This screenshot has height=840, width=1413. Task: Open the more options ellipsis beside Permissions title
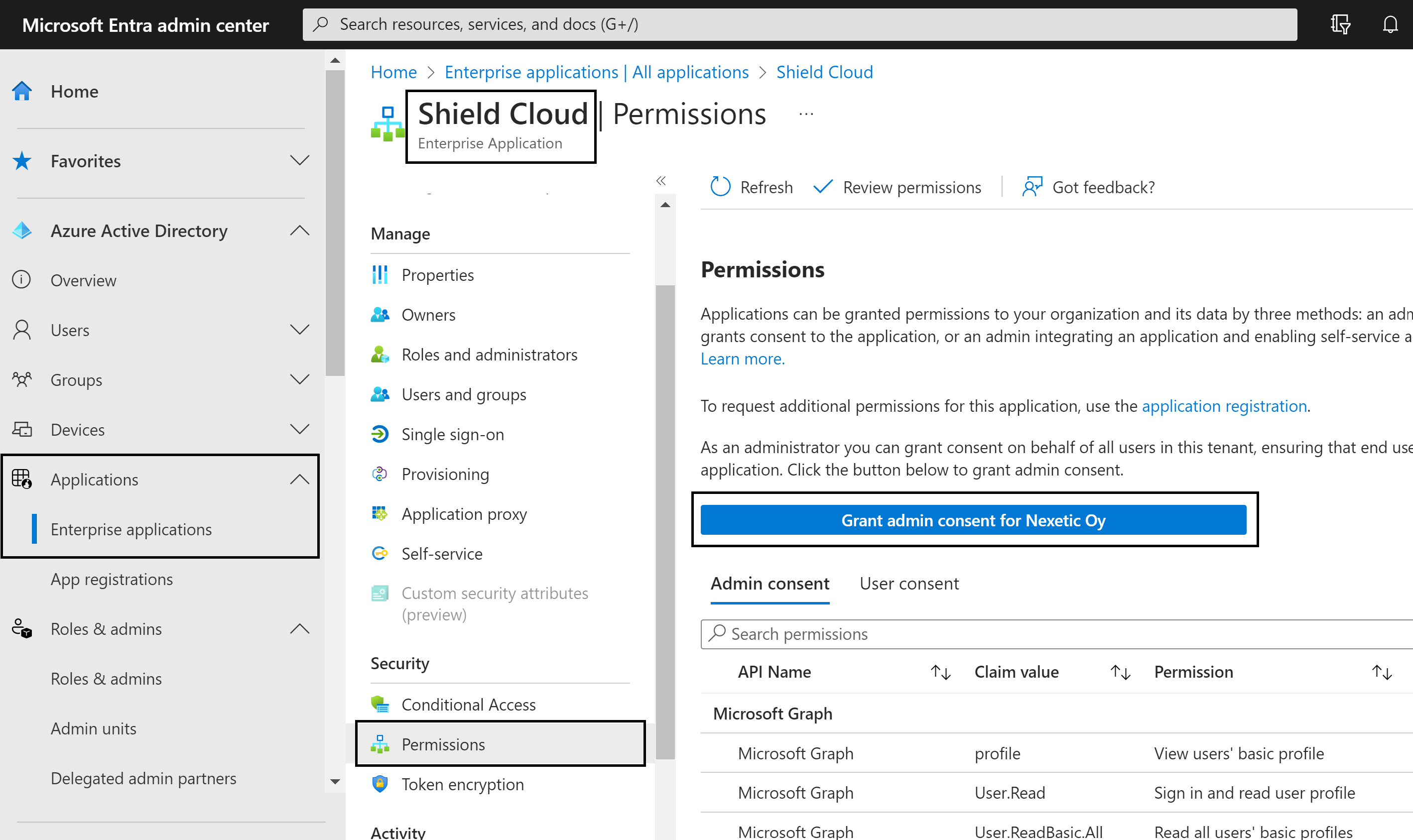coord(806,115)
